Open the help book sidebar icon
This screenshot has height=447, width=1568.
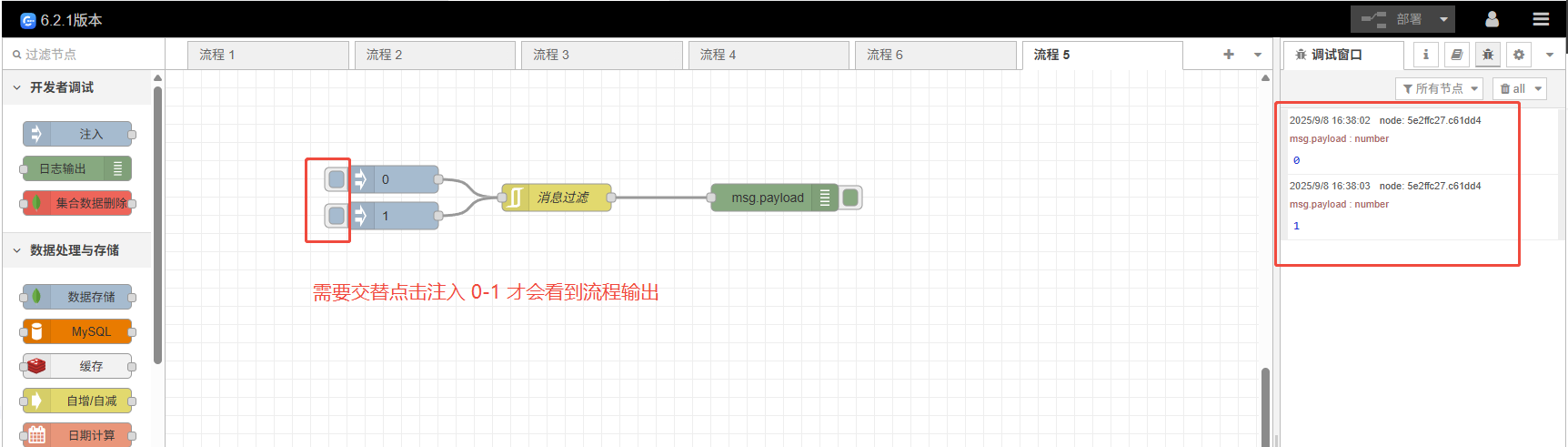(1456, 55)
